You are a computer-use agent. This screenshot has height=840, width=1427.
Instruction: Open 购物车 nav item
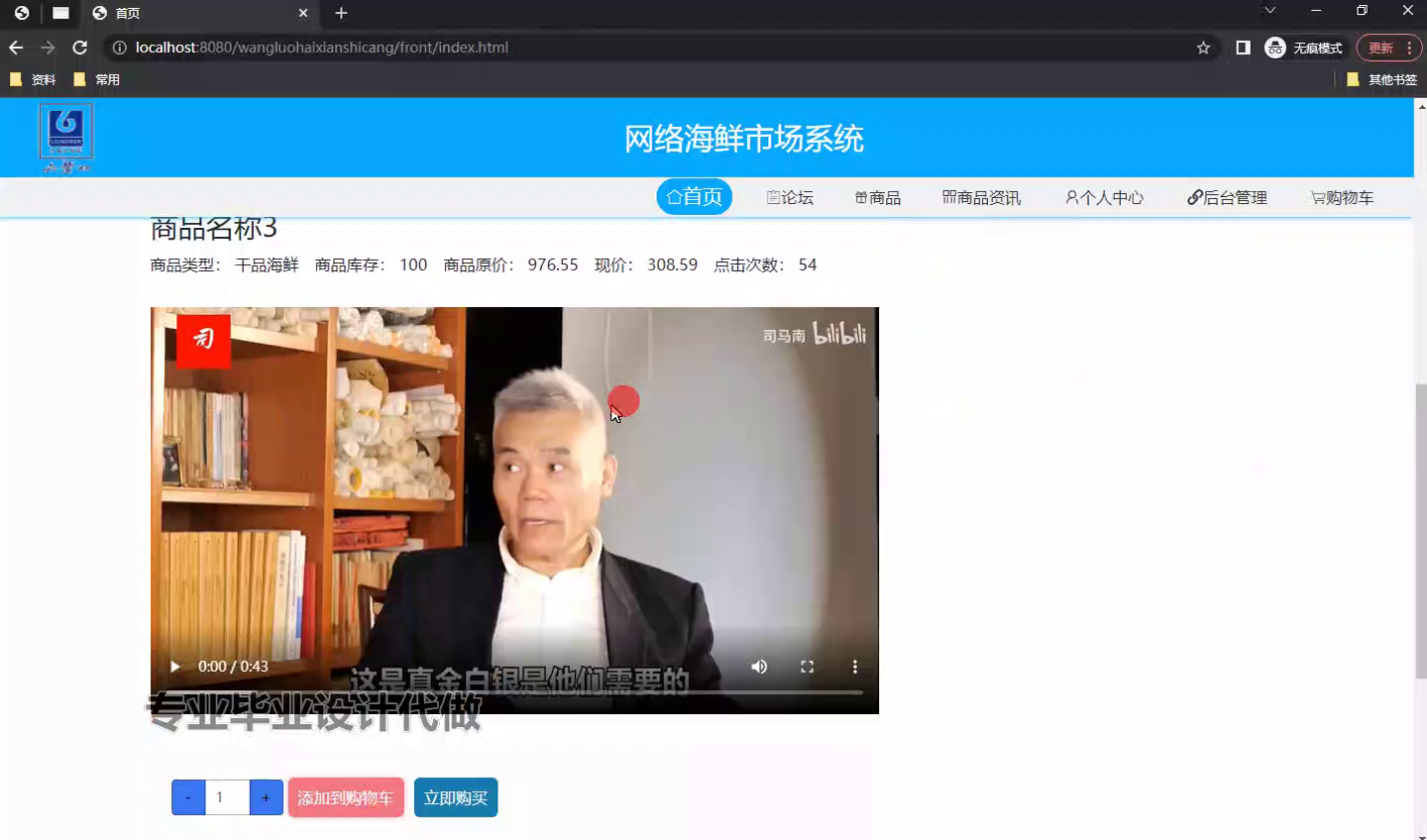point(1342,198)
